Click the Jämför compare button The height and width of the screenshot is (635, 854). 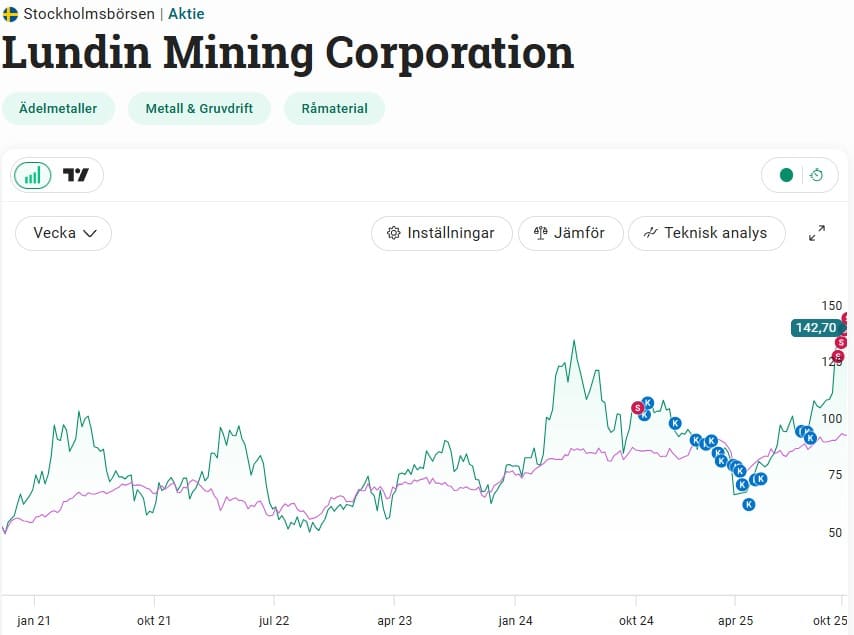pyautogui.click(x=570, y=233)
